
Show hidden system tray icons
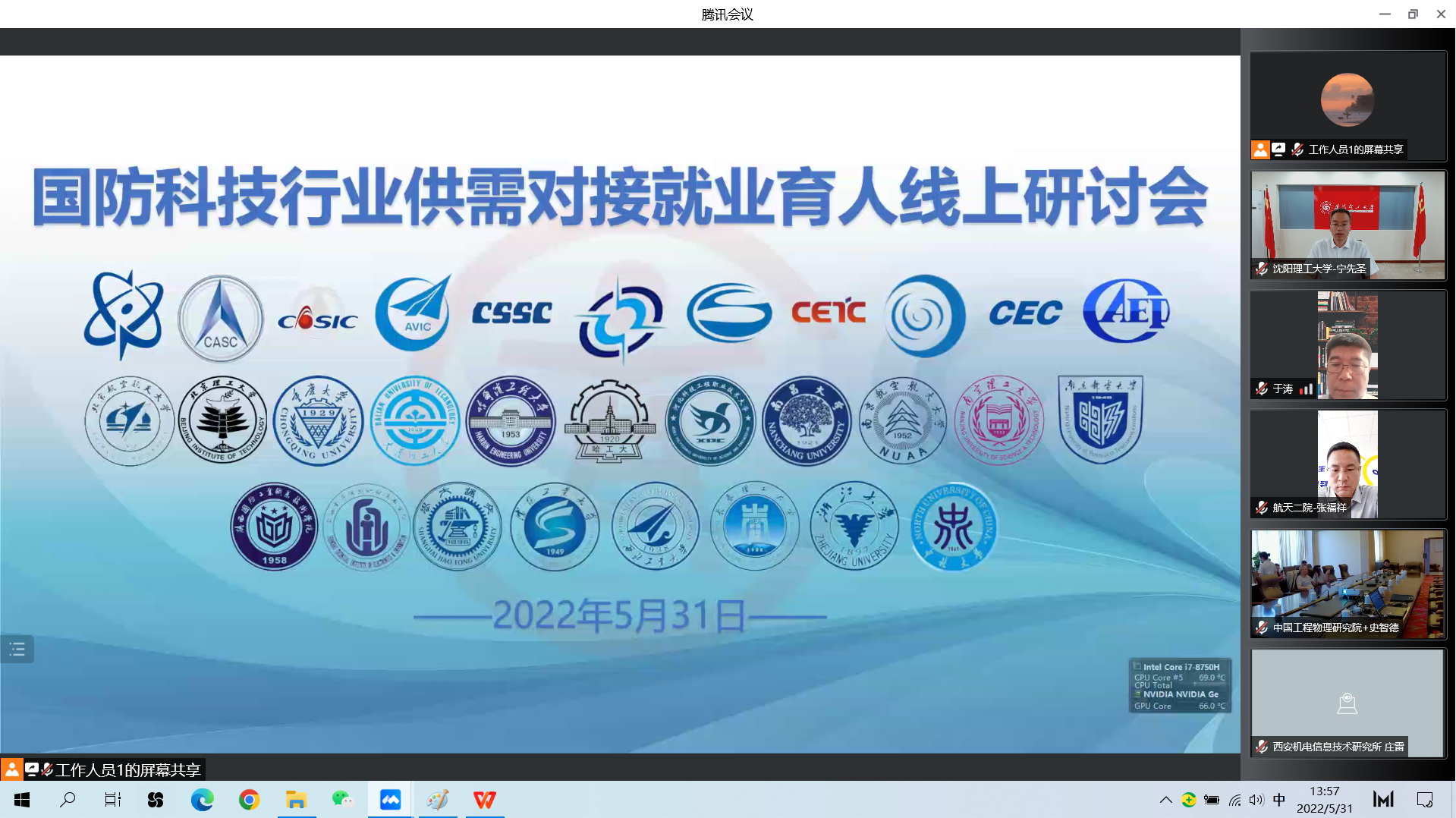click(1165, 800)
